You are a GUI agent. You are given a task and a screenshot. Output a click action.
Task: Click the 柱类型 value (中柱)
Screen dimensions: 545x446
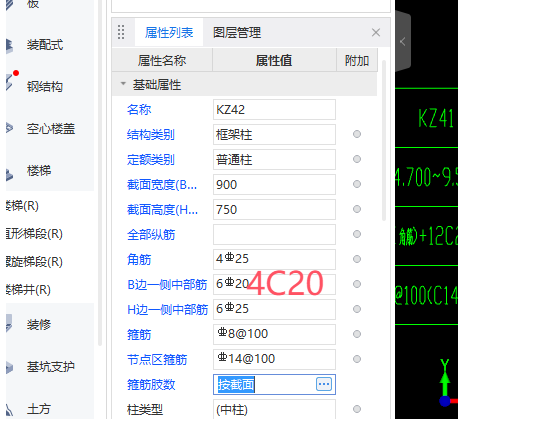point(274,409)
